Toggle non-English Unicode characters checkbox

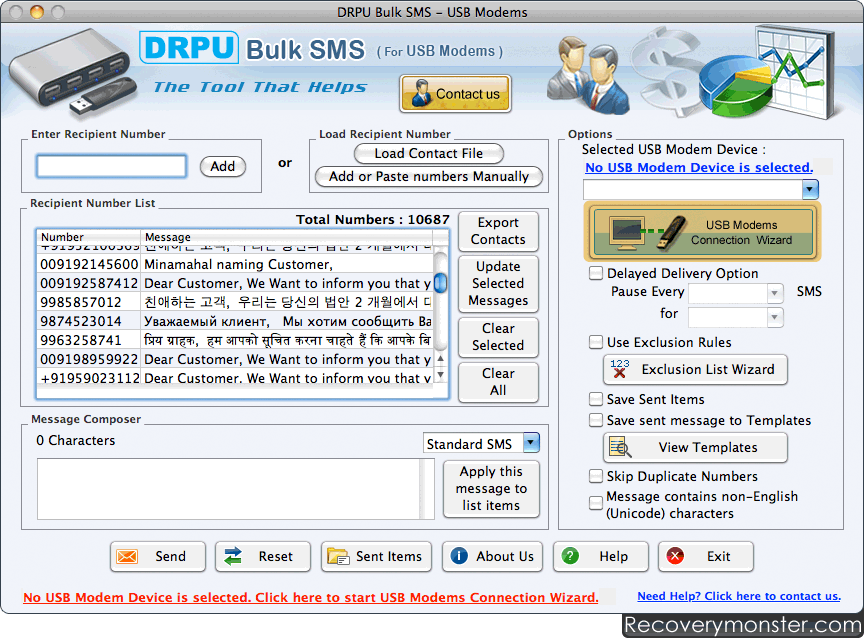click(596, 503)
